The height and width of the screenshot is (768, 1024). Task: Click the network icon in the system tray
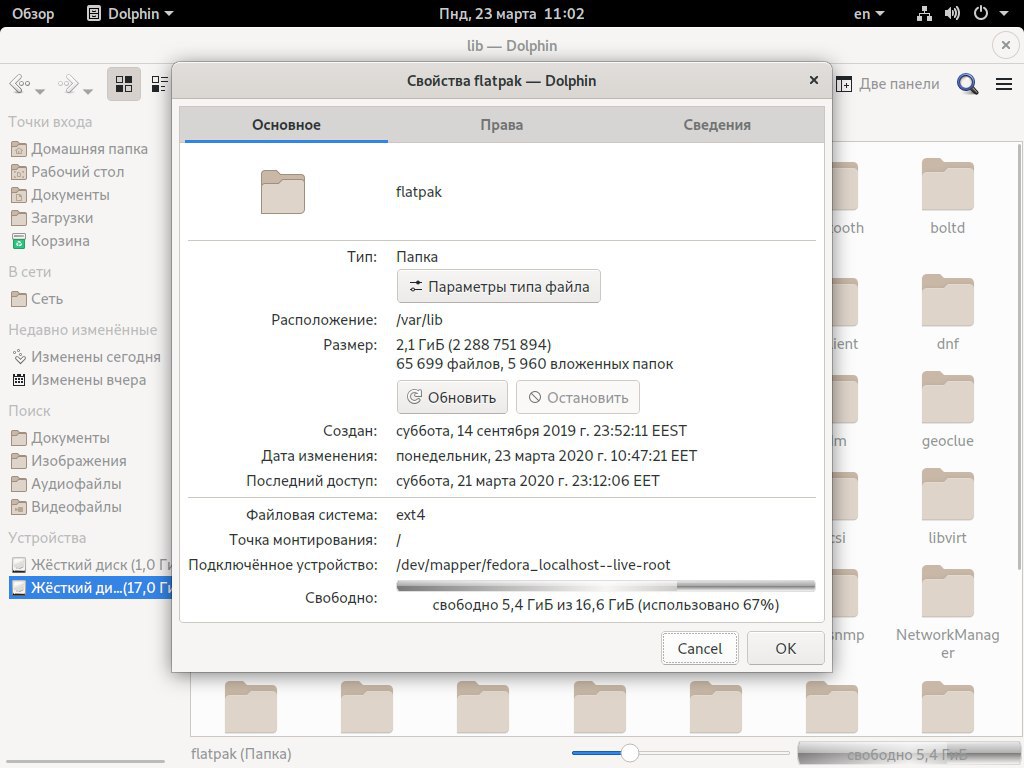924,14
